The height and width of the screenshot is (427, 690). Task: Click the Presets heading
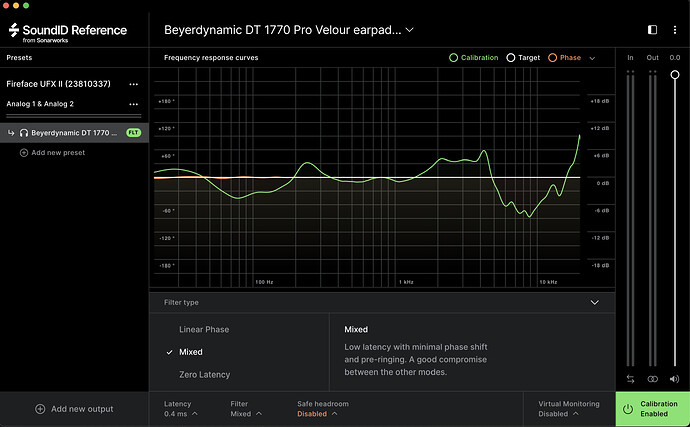[19, 58]
